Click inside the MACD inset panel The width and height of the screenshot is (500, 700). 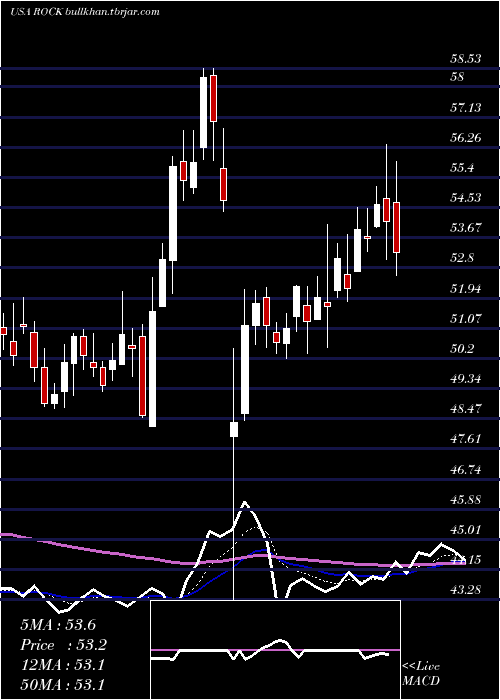pyautogui.click(x=275, y=650)
